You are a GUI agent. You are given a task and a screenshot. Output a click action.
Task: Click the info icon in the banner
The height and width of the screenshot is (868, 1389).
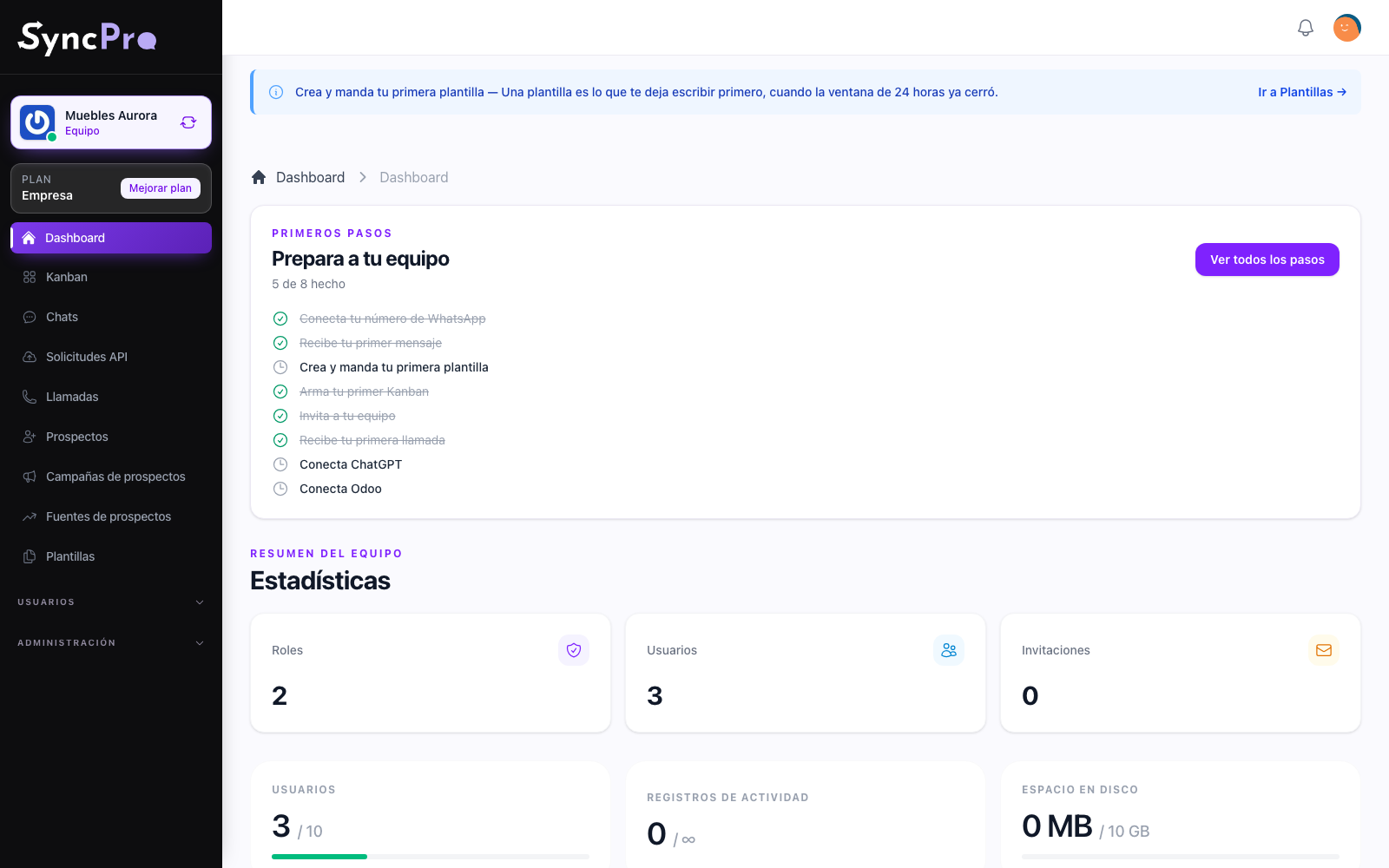(x=276, y=92)
